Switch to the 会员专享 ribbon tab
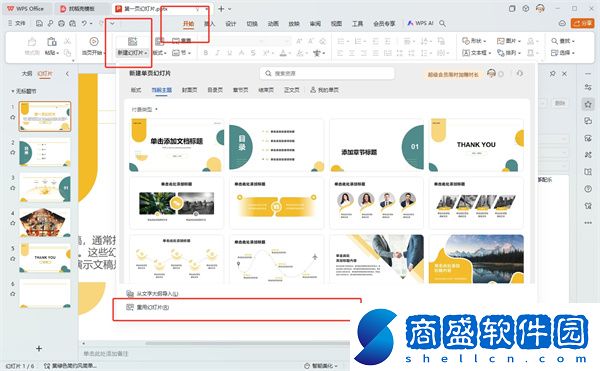600x371 pixels. [384, 23]
